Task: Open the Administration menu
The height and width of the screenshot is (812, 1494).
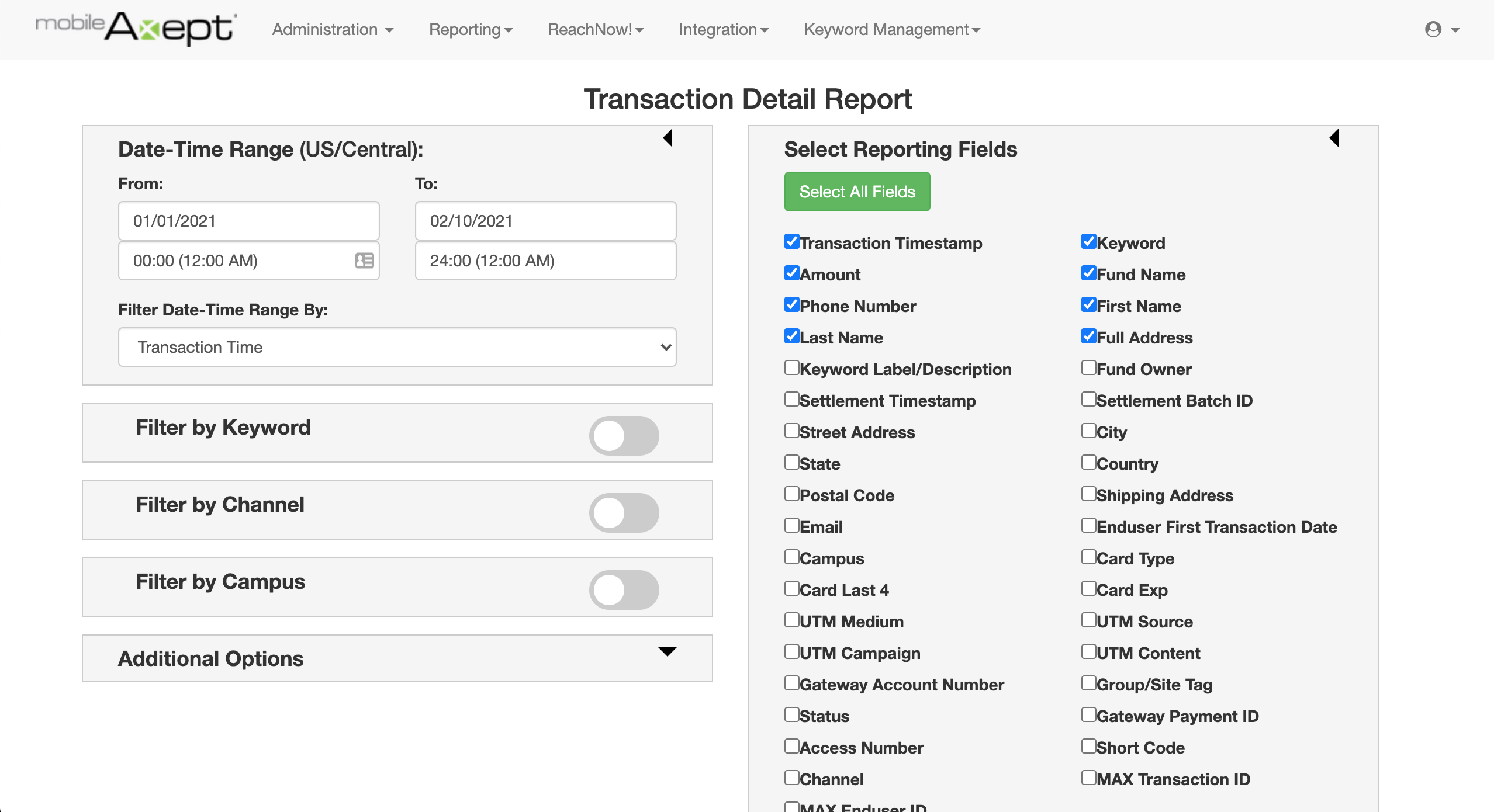Action: click(332, 29)
